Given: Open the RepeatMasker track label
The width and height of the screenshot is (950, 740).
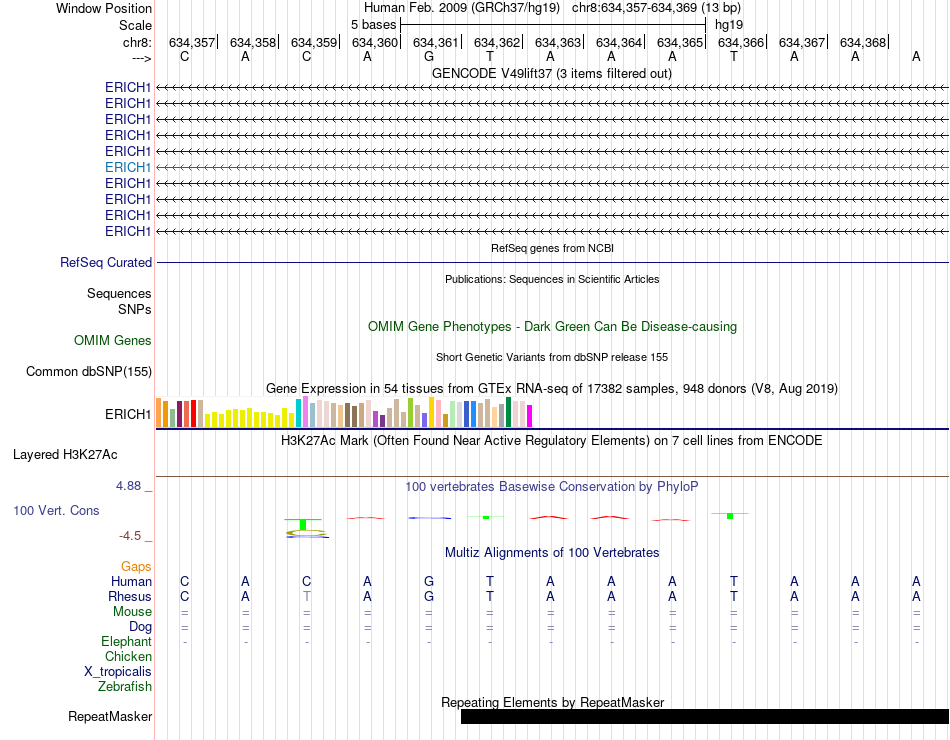Looking at the screenshot, I should pos(110,716).
